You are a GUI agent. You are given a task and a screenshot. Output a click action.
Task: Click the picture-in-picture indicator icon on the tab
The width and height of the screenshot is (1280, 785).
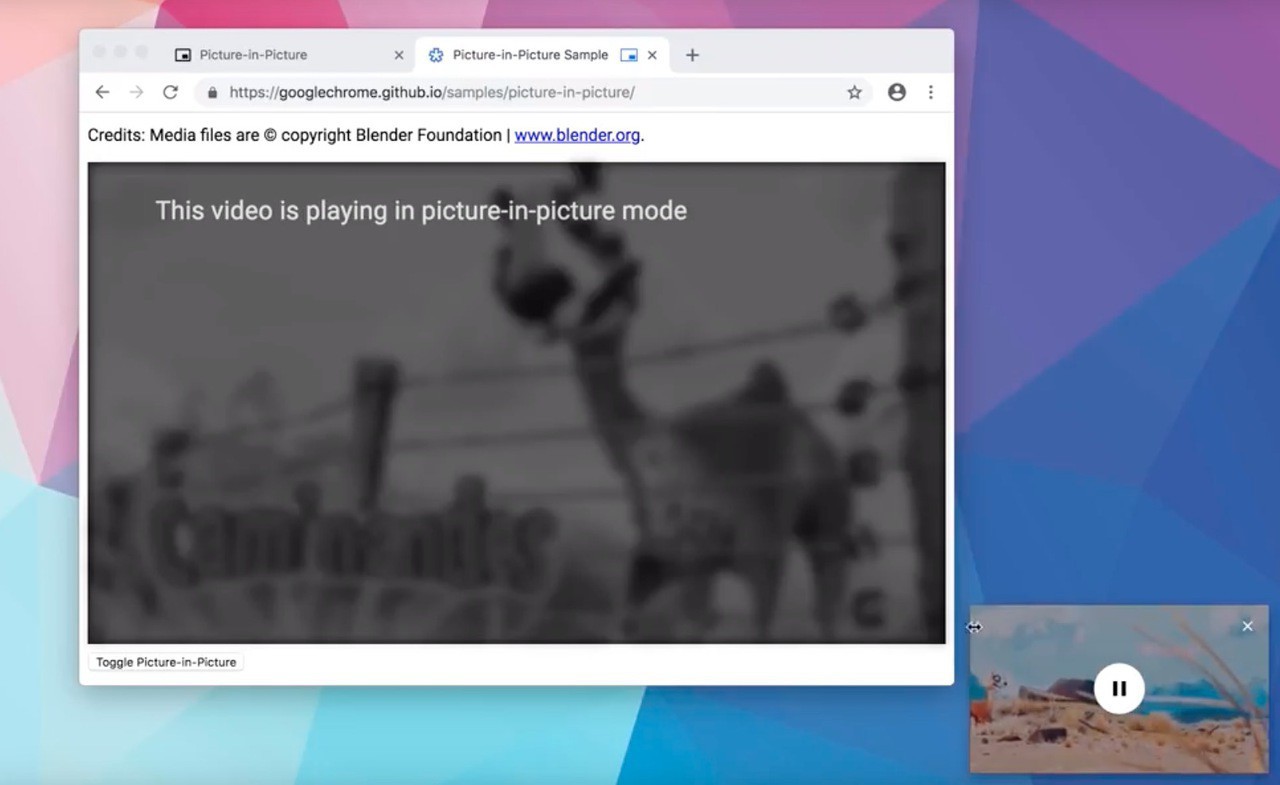(629, 55)
